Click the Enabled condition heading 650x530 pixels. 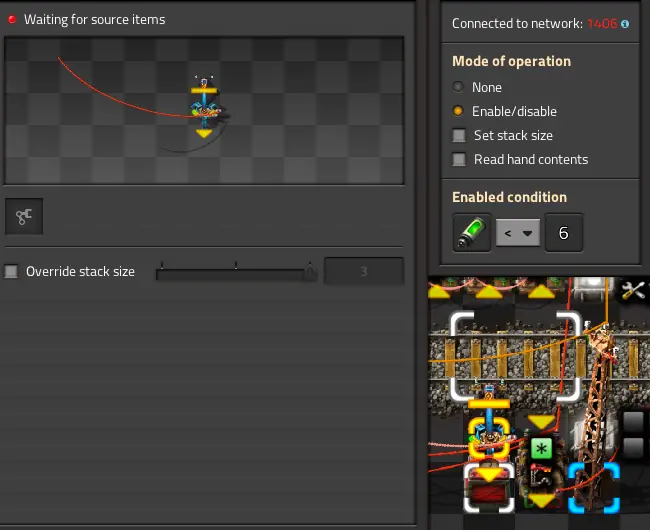(509, 197)
